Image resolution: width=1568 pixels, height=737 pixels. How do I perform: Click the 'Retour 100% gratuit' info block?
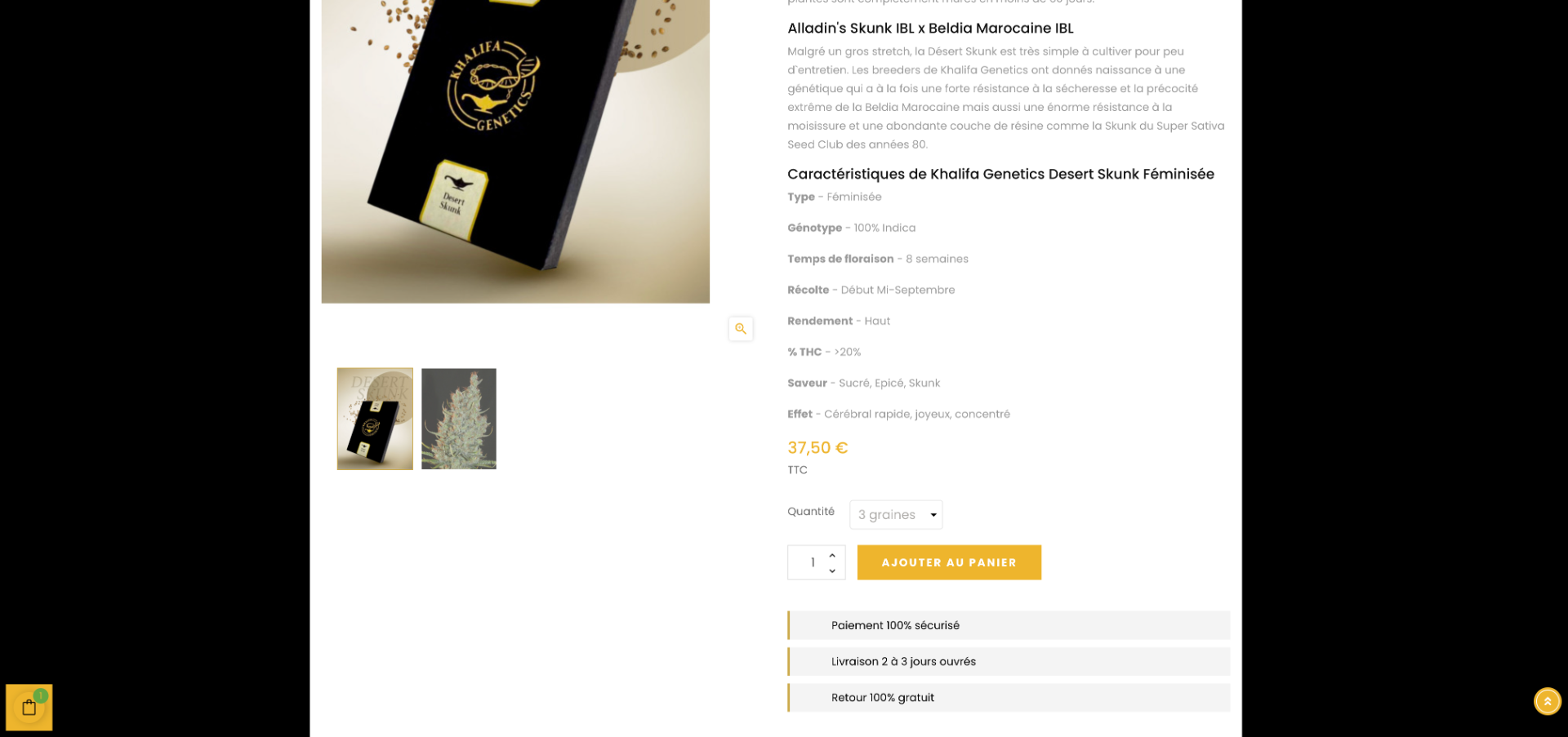click(1009, 698)
